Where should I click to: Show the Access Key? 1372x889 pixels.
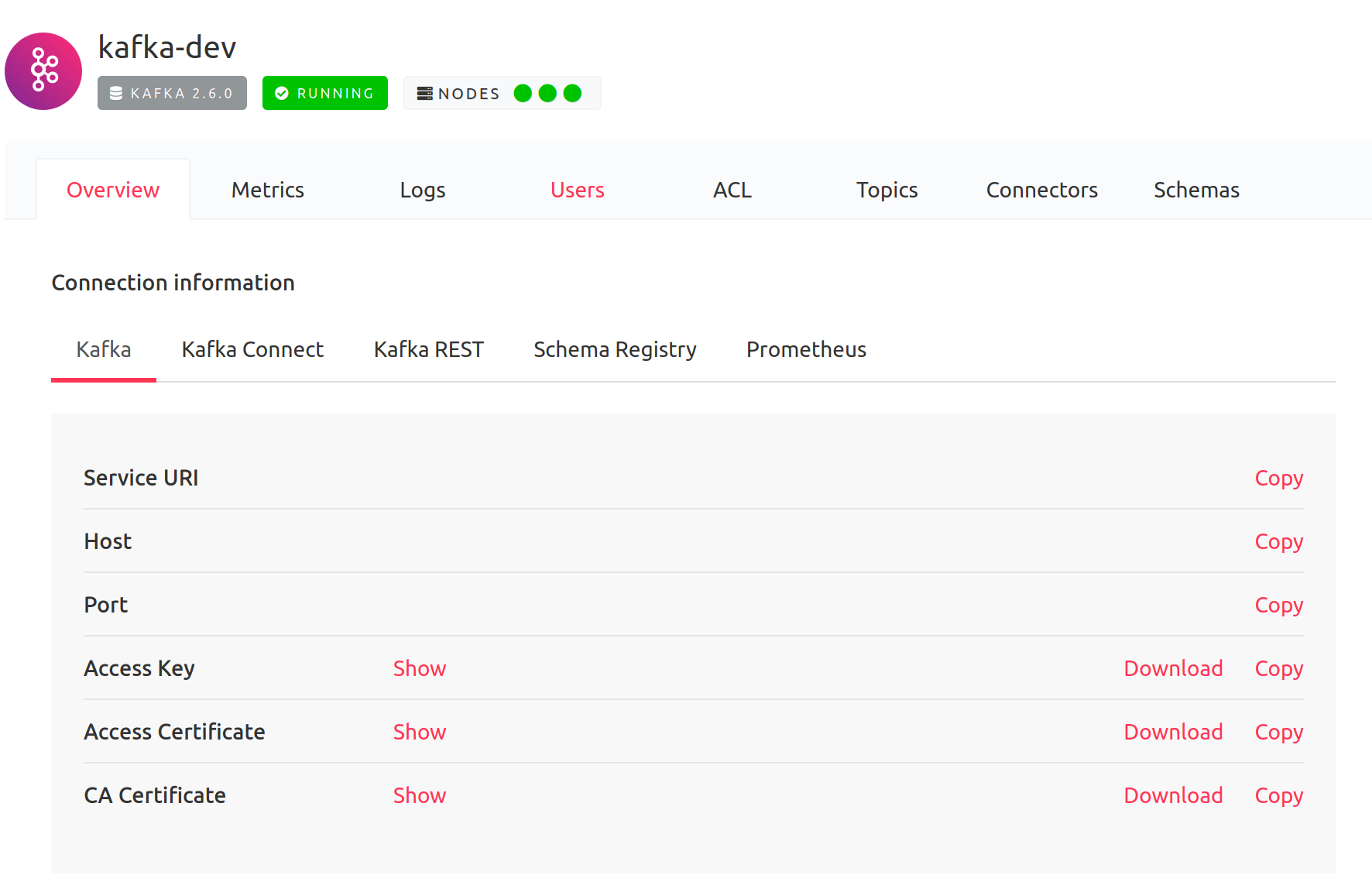(420, 668)
